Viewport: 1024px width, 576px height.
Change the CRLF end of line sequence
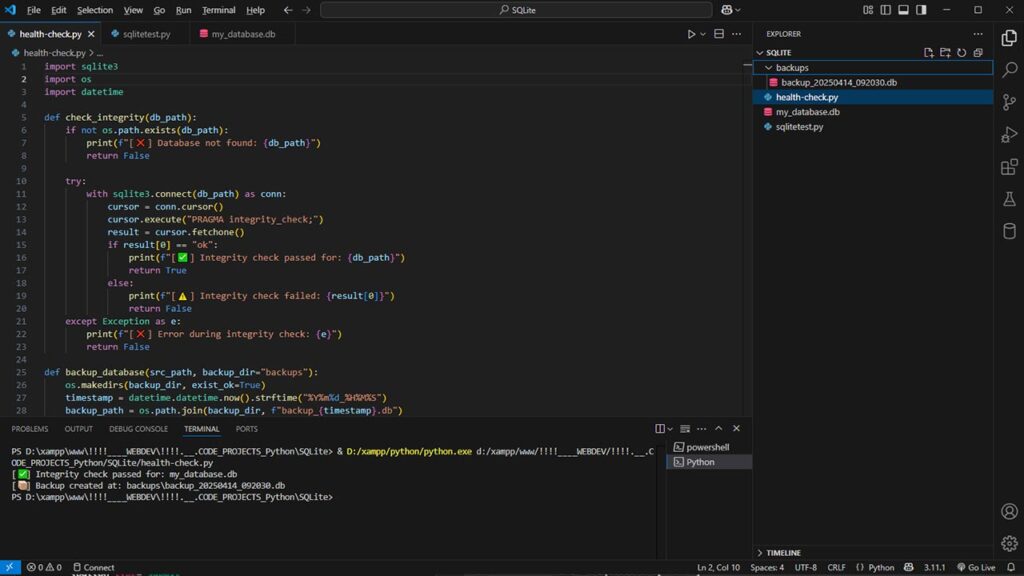(836, 568)
